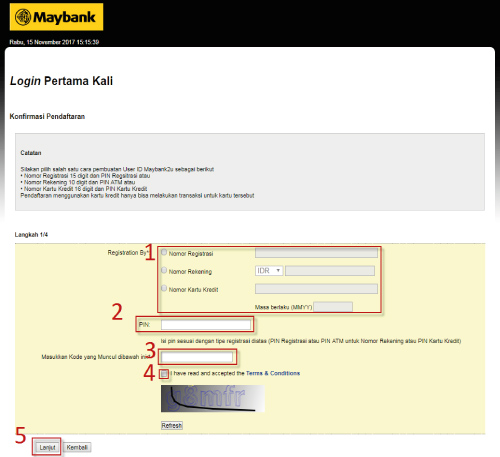This screenshot has width=500, height=457.
Task: Select the Nomor Registrasi radio button
Action: (164, 252)
